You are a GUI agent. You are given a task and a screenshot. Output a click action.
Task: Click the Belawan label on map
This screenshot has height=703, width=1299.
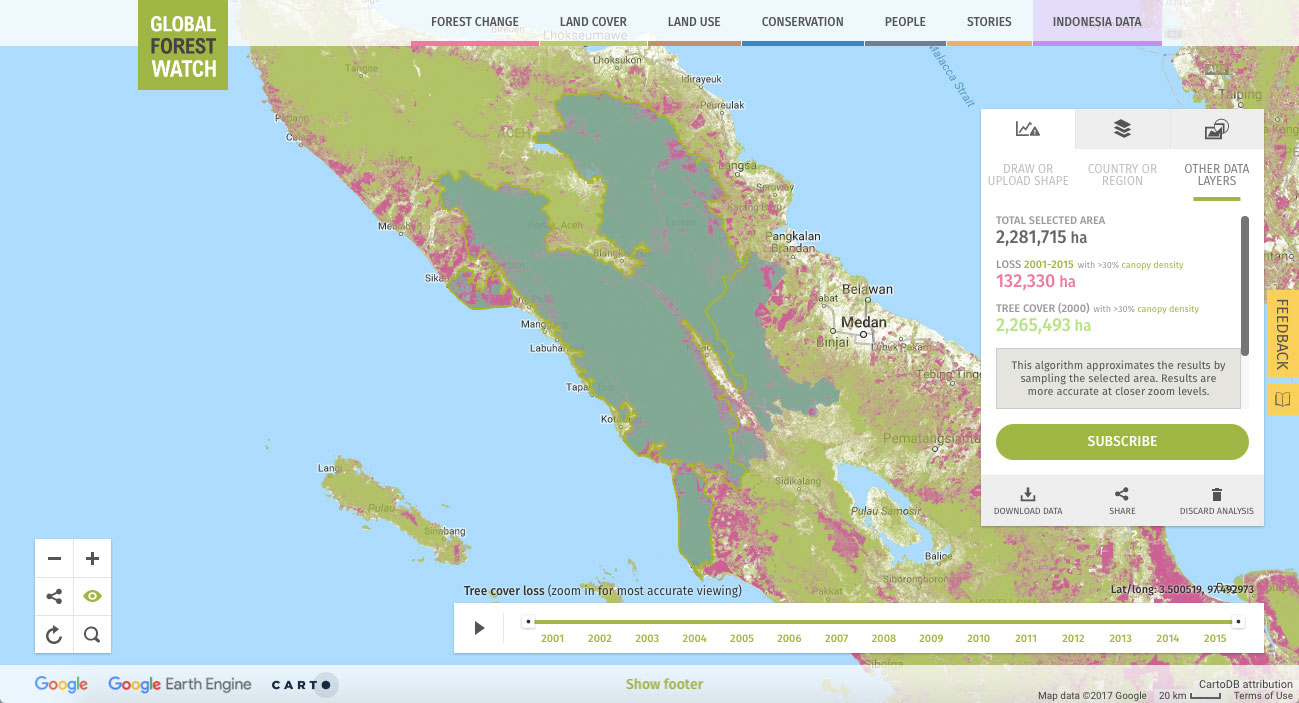click(x=868, y=290)
